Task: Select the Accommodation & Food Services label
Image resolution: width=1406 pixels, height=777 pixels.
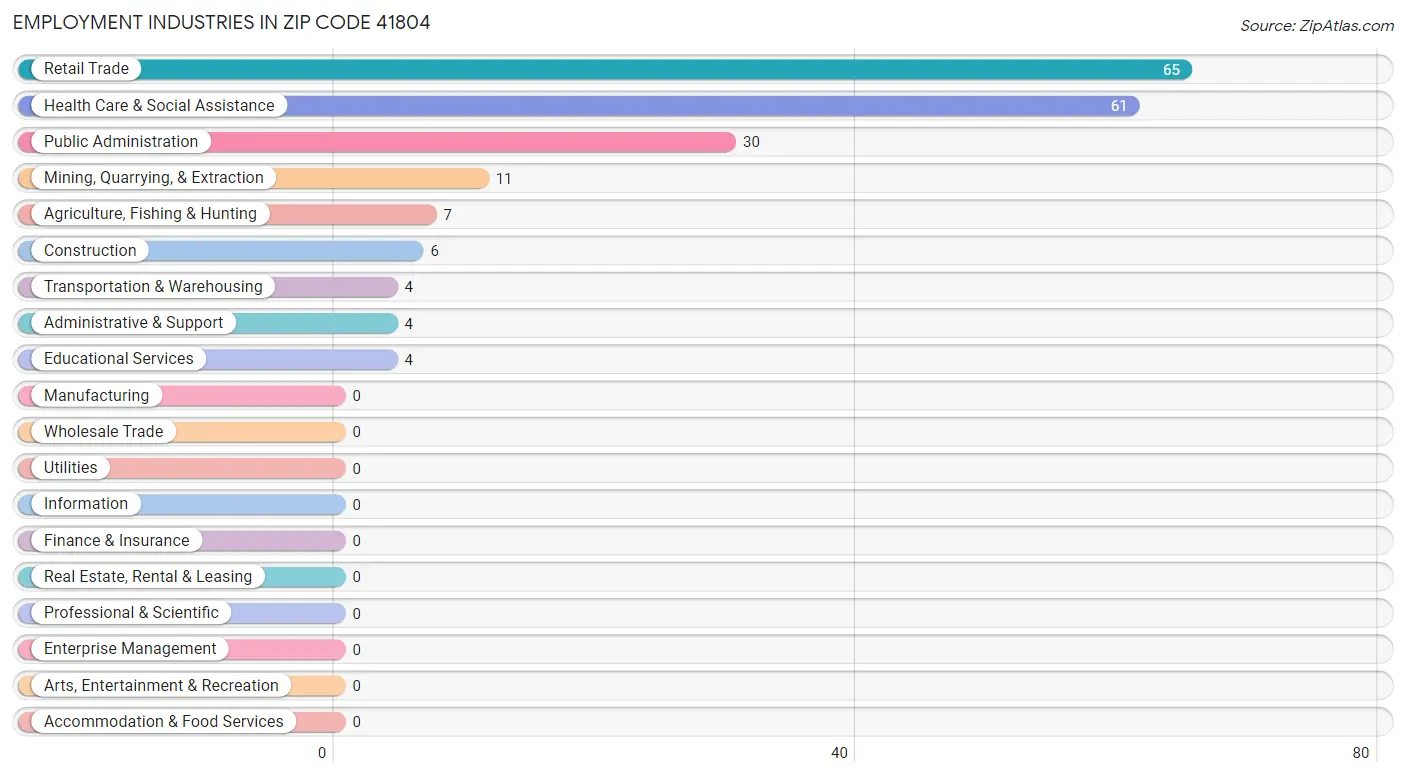Action: 164,721
